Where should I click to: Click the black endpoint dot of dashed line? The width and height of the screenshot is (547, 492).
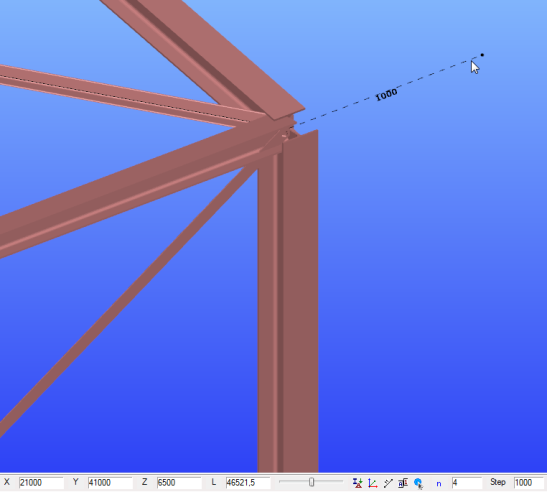point(482,55)
